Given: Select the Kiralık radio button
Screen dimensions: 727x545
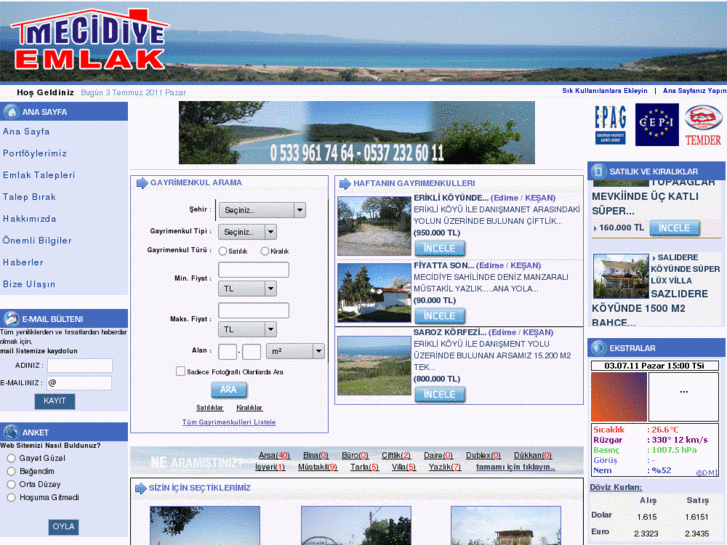Looking at the screenshot, I should coord(264,251).
